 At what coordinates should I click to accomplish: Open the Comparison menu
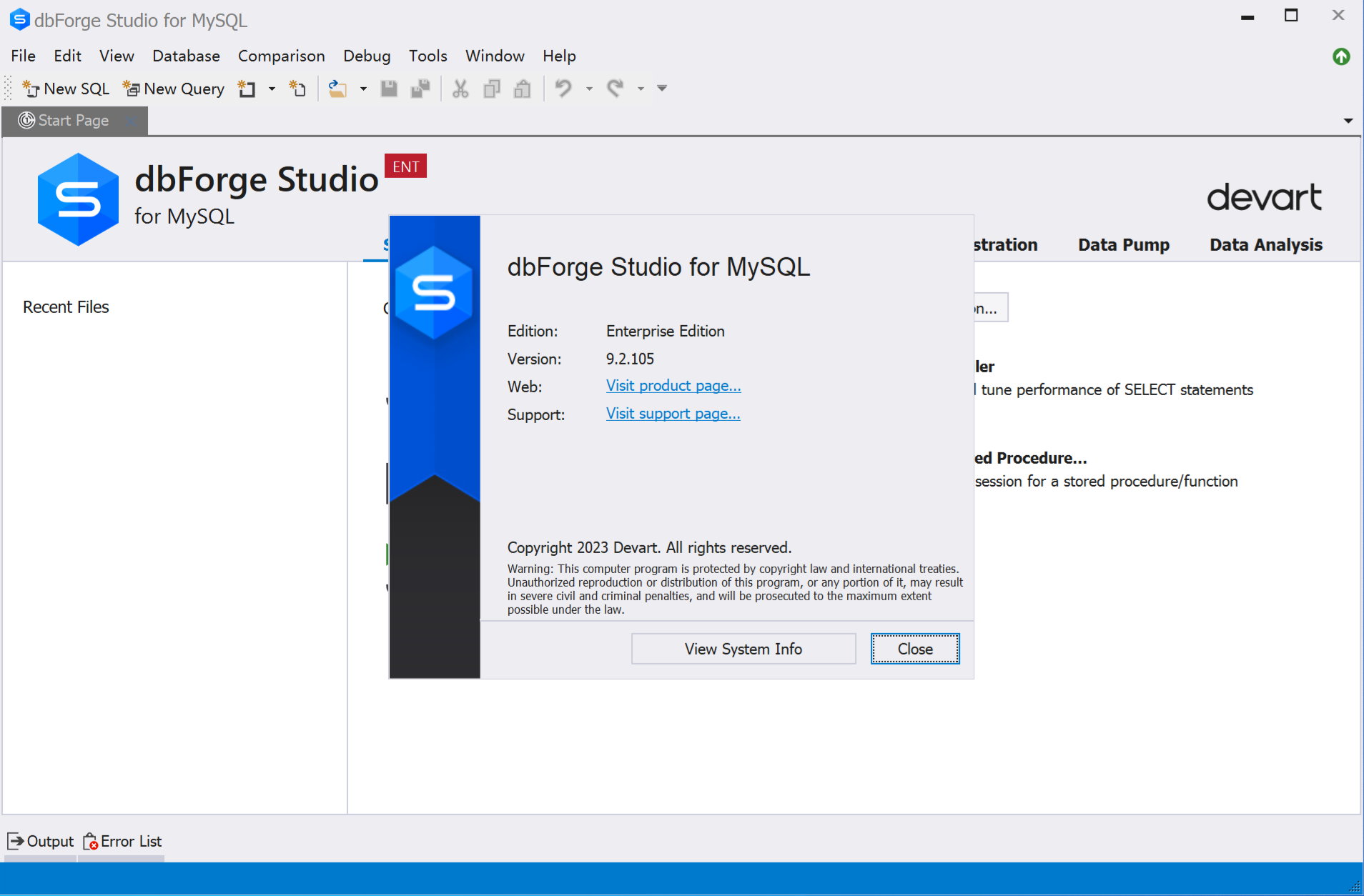tap(281, 56)
